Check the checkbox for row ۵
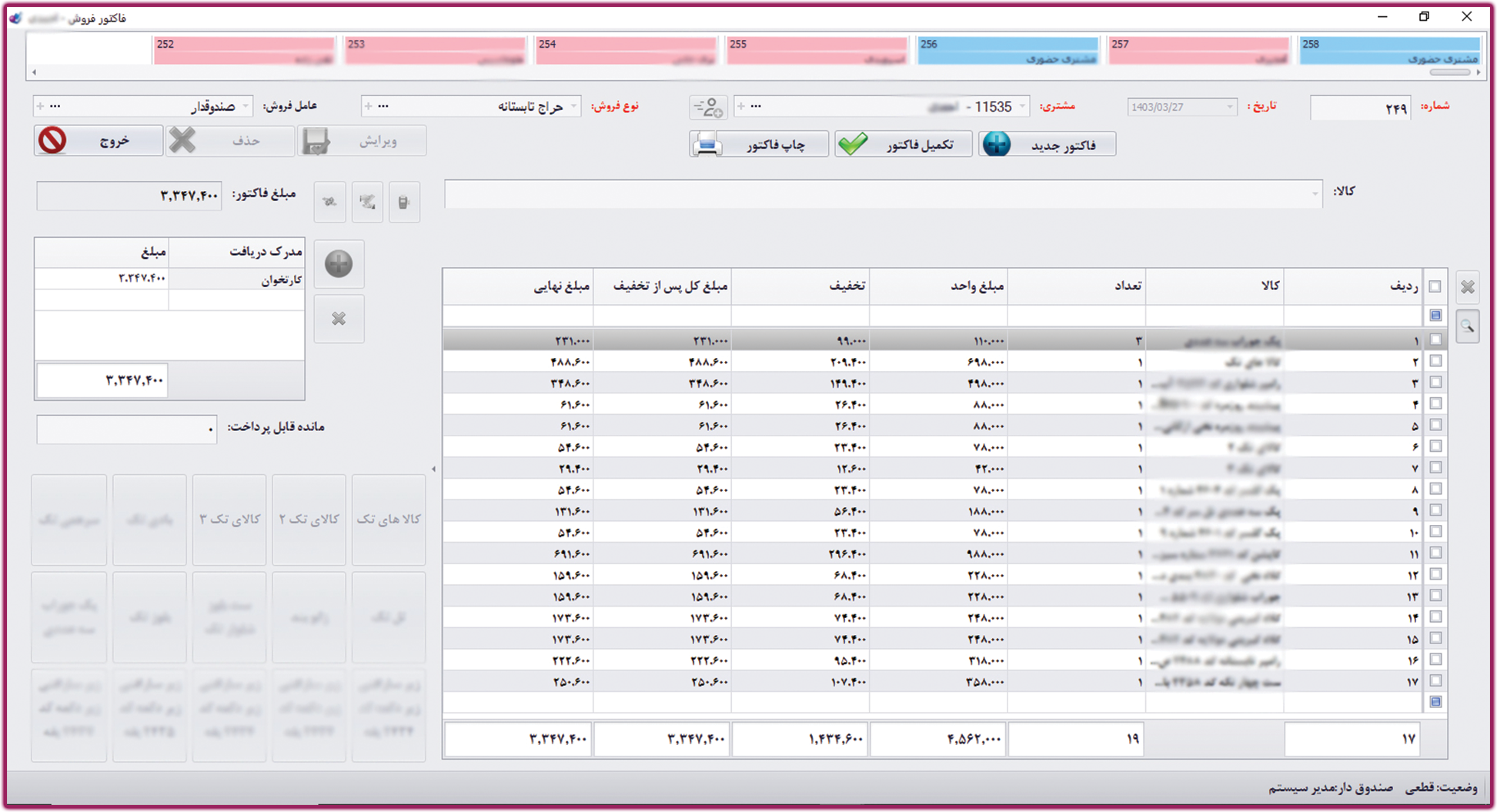This screenshot has width=1497, height=812. [x=1435, y=425]
